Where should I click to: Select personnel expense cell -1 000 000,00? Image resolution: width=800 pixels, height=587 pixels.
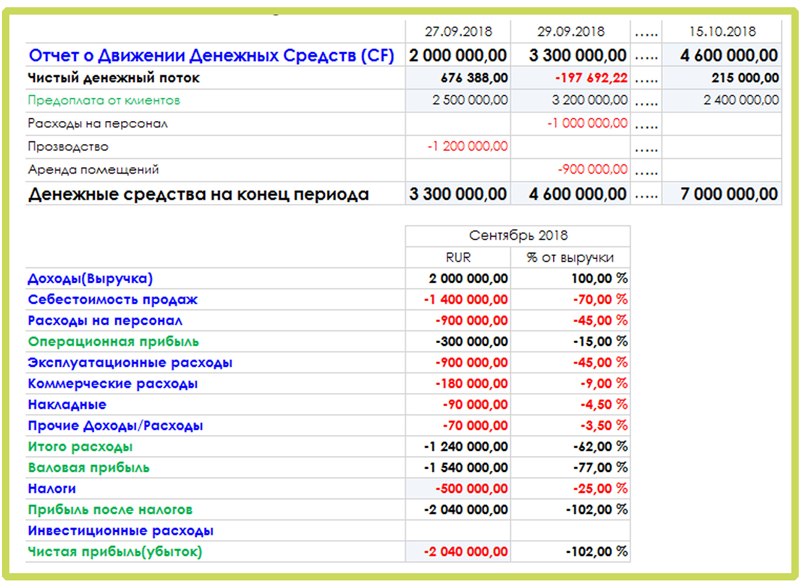570,123
